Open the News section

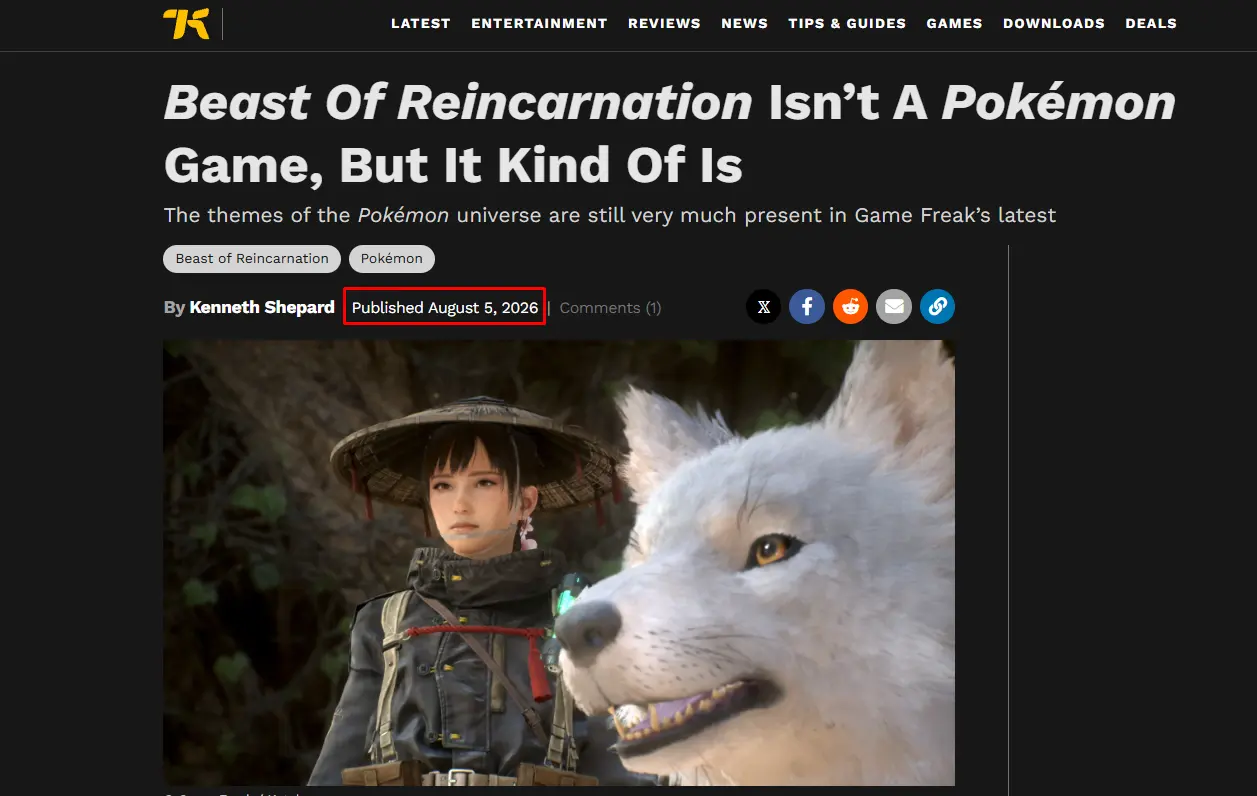[745, 23]
